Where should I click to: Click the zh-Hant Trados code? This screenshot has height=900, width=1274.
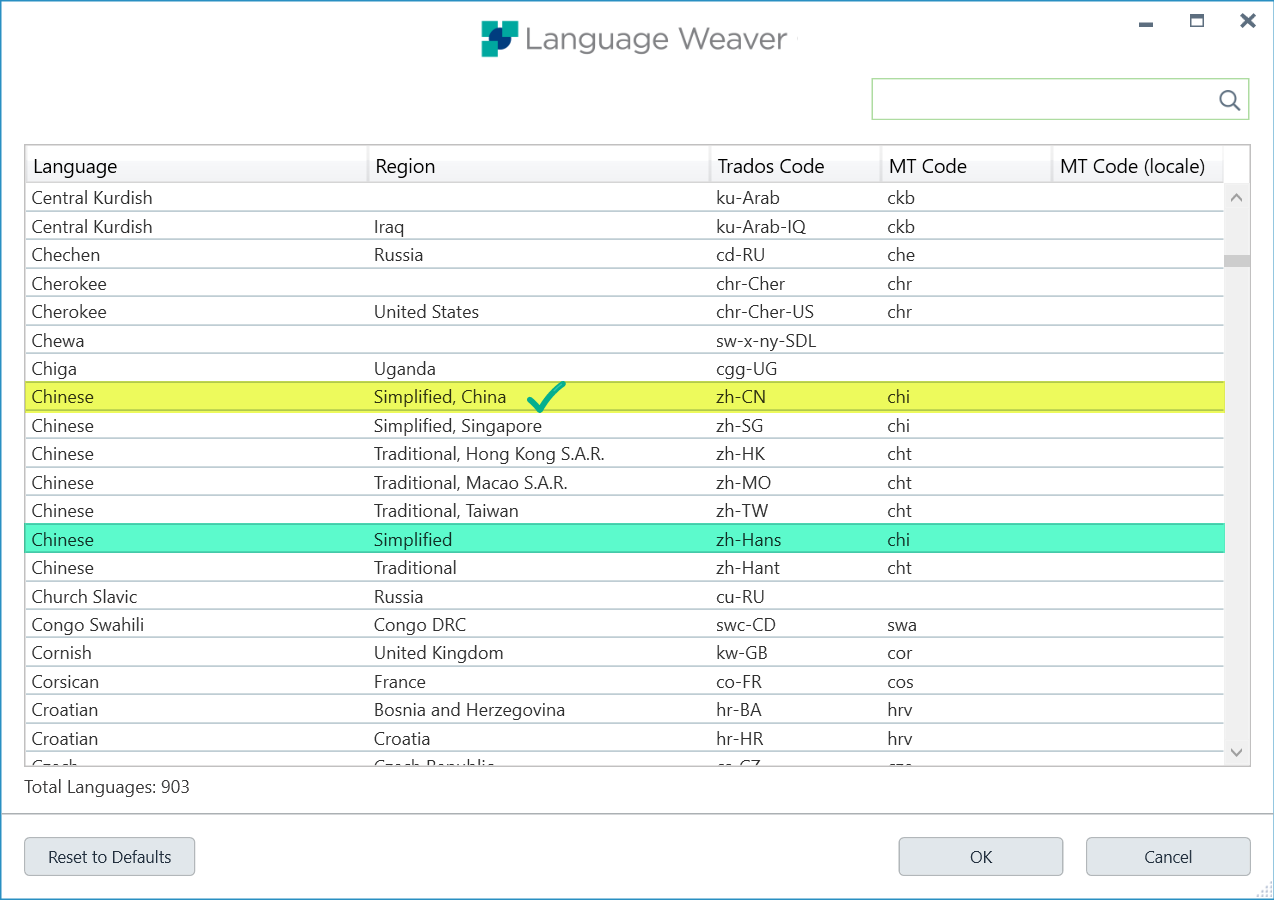[748, 568]
